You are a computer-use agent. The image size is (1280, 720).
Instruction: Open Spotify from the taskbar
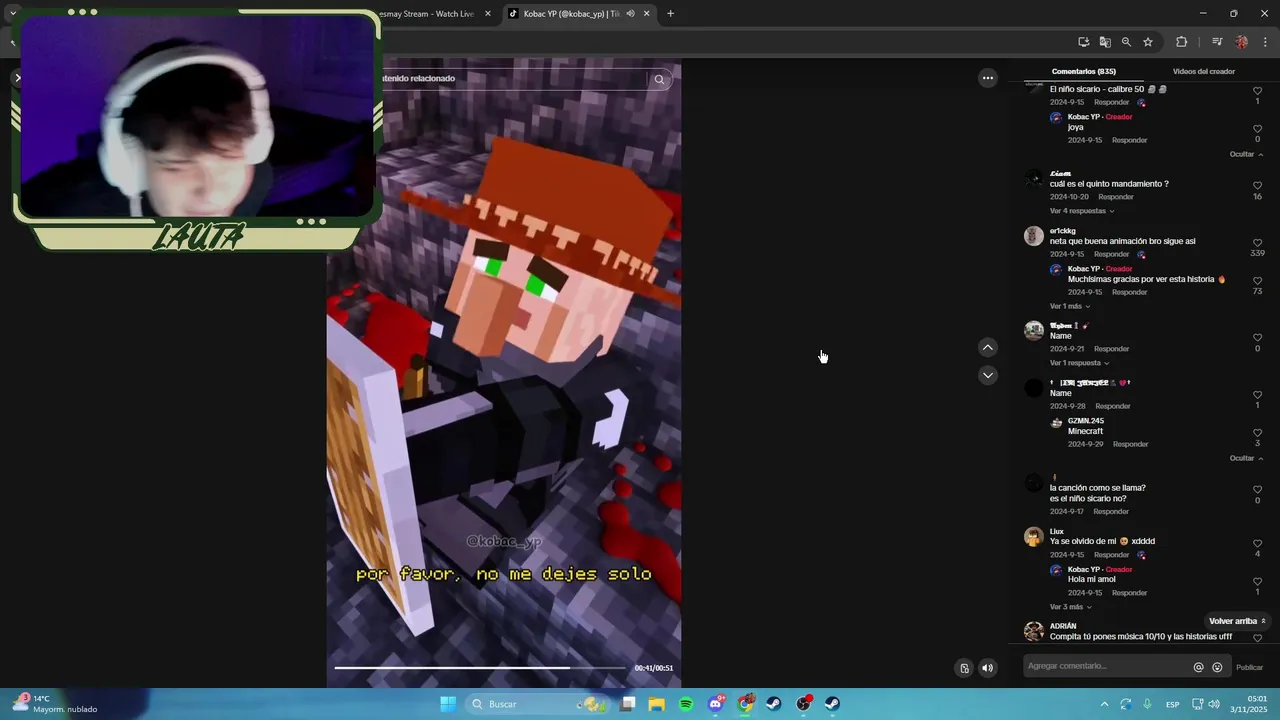coord(686,704)
